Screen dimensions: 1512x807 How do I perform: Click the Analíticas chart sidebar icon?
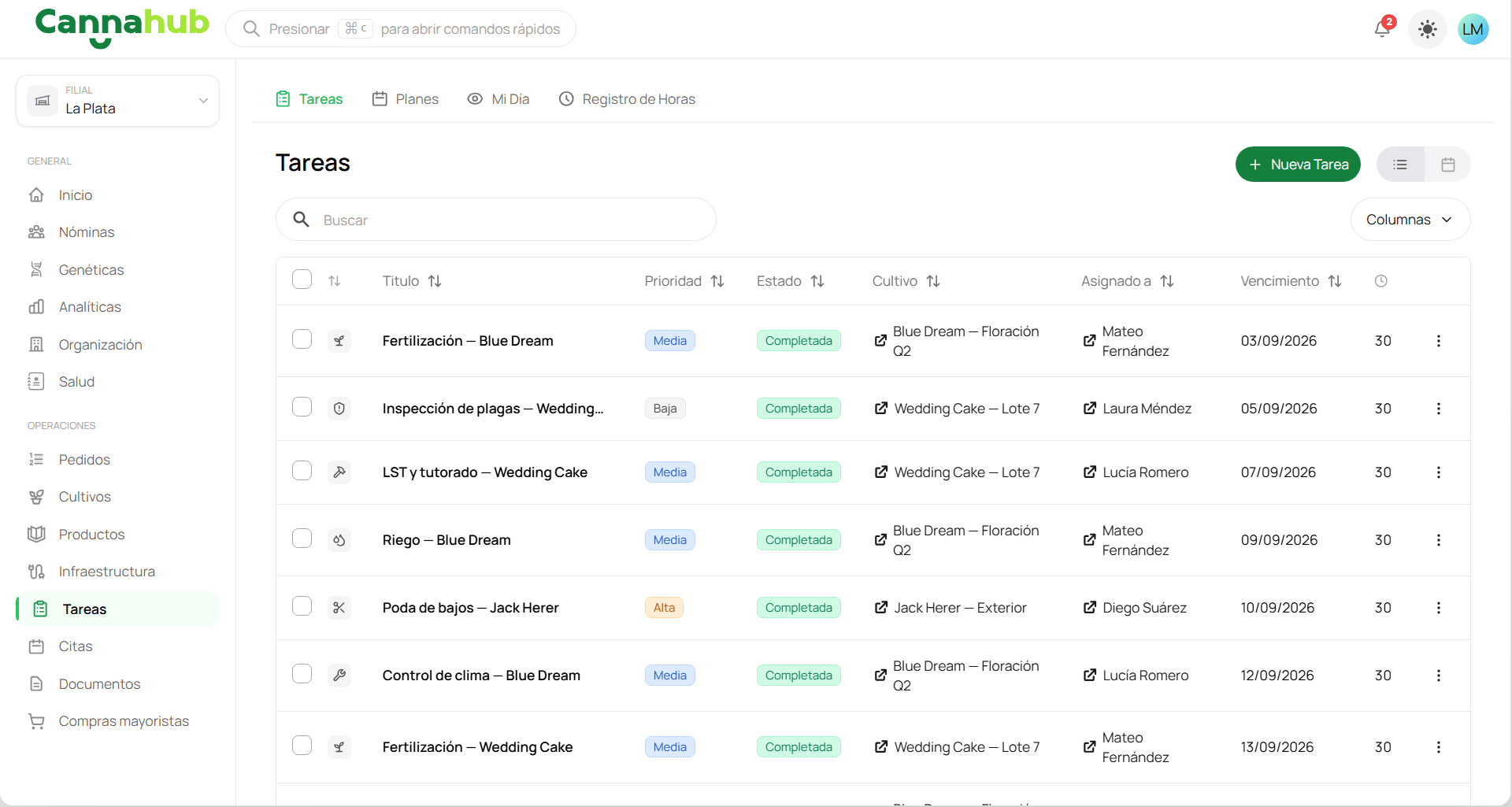(x=36, y=307)
